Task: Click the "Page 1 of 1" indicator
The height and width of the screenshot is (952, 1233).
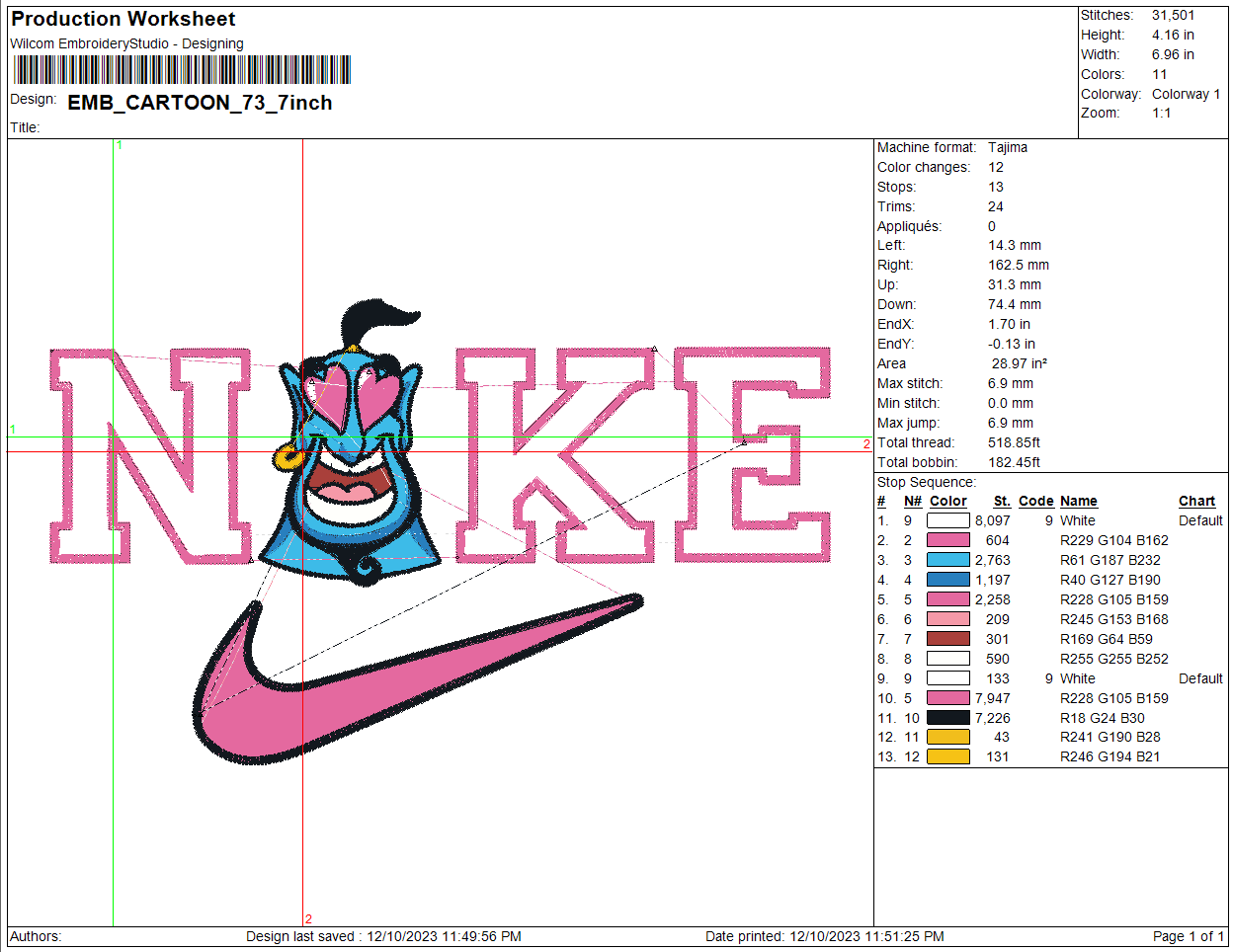Action: coord(1189,936)
